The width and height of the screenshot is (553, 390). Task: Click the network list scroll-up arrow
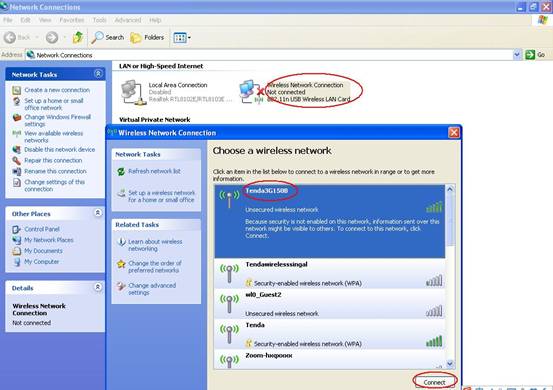pos(450,189)
